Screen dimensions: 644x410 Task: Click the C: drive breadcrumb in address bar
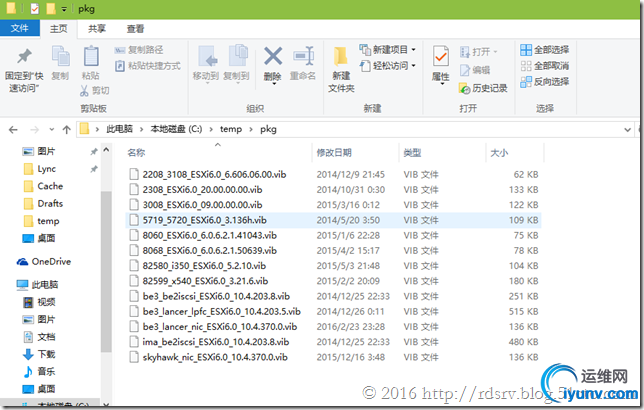point(176,129)
